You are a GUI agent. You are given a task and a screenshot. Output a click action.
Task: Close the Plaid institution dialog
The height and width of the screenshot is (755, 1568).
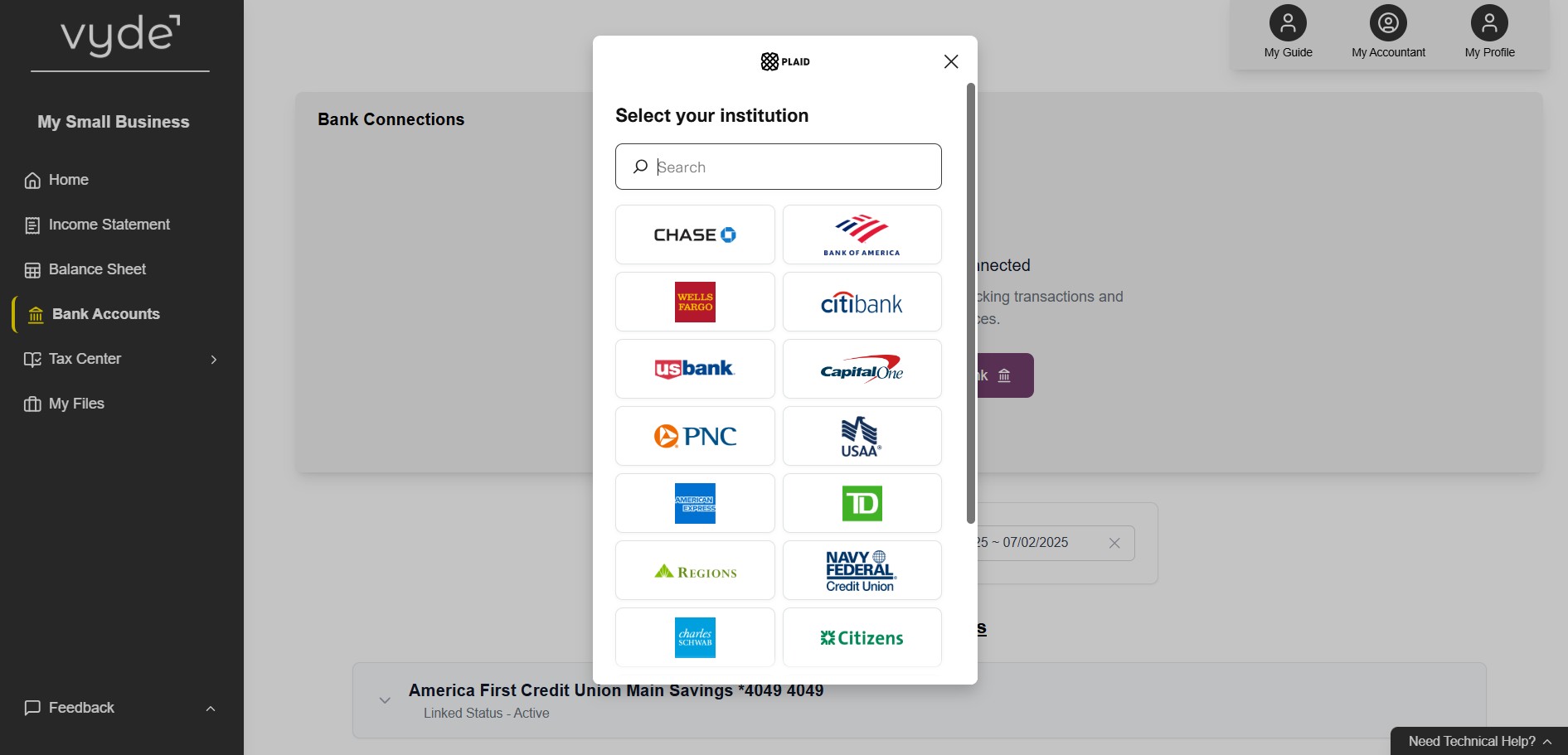tap(951, 61)
